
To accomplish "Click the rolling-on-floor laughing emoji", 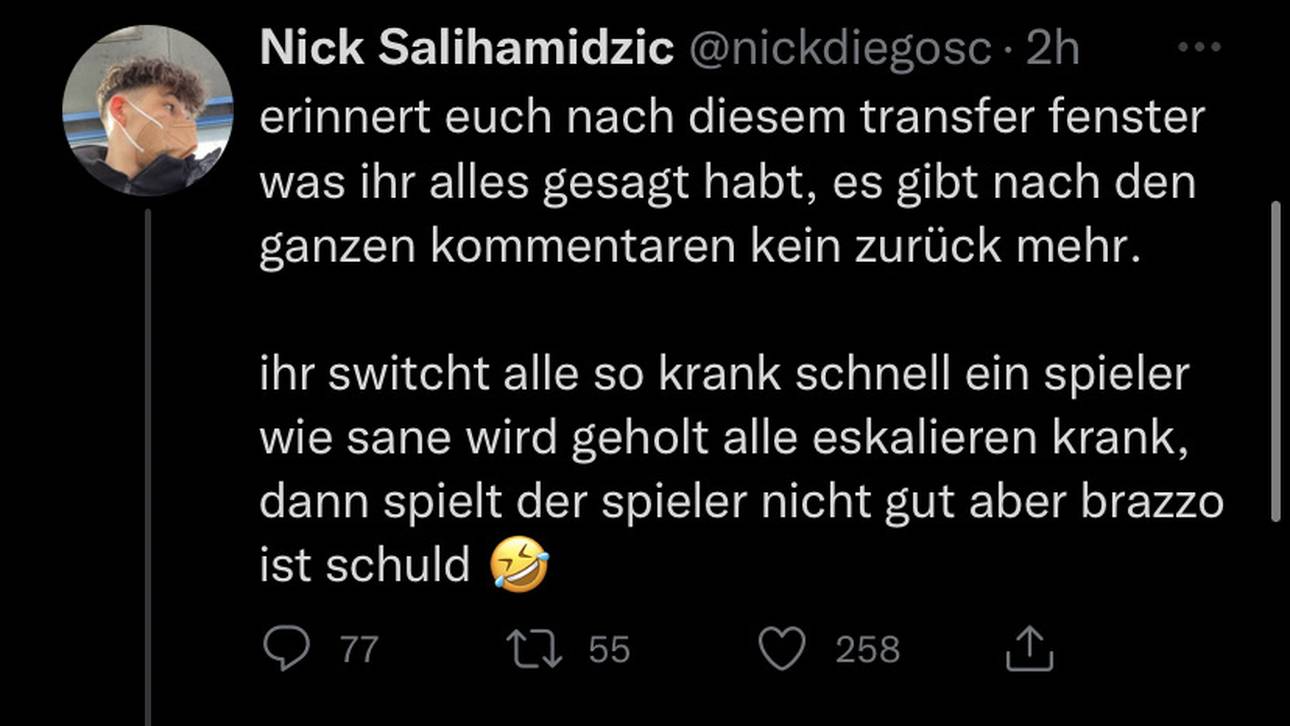I will click(x=519, y=567).
